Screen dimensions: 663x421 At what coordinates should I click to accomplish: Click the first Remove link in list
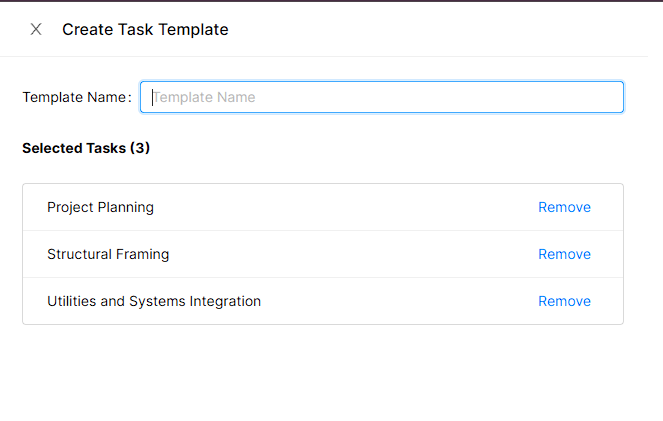(564, 208)
